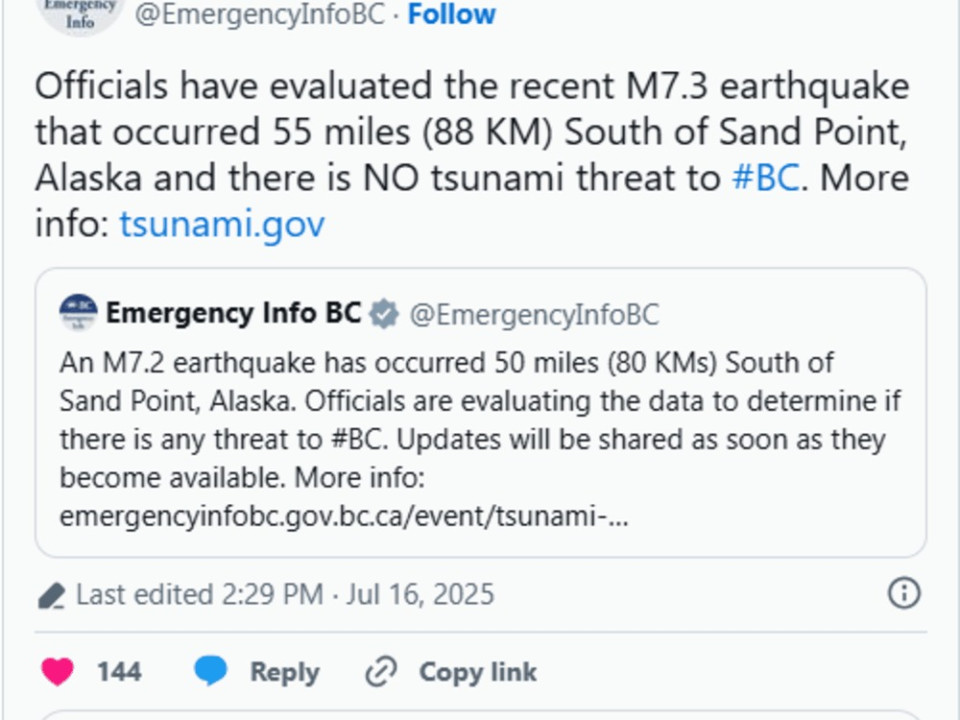Visit the tsunami.gov link
This screenshot has height=720, width=960.
[x=222, y=224]
